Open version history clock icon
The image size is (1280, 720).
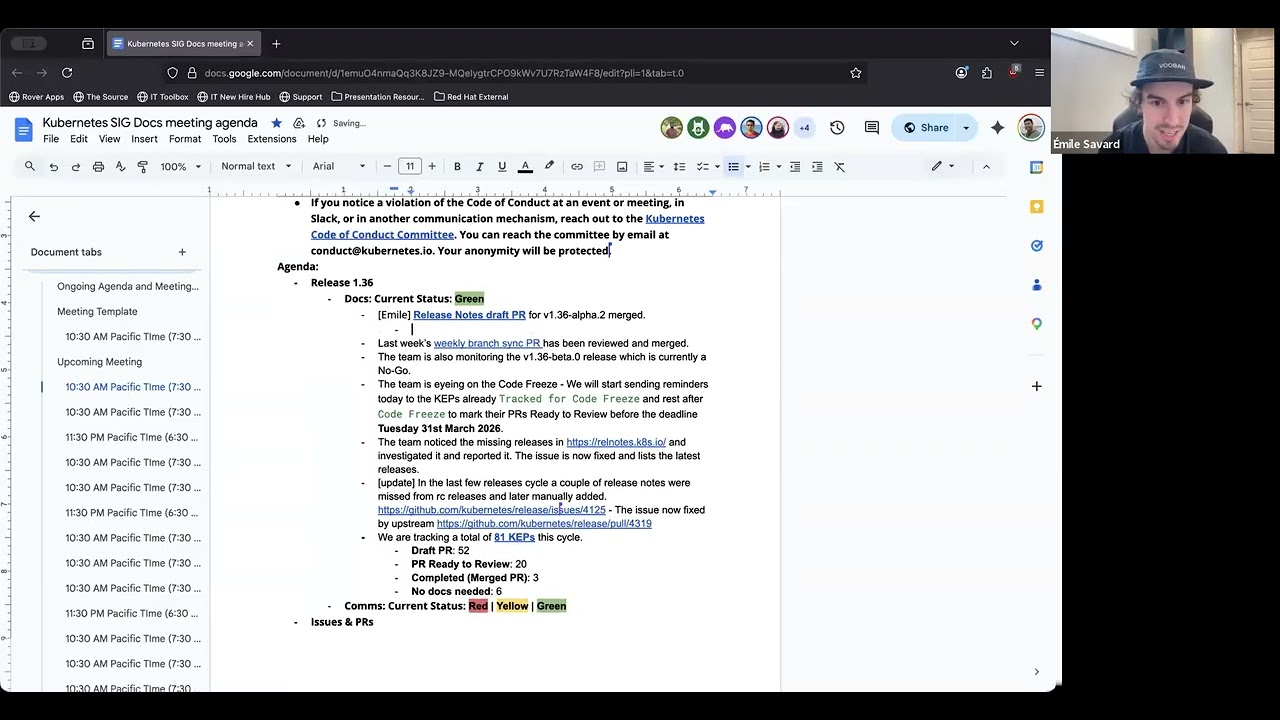pos(837,127)
